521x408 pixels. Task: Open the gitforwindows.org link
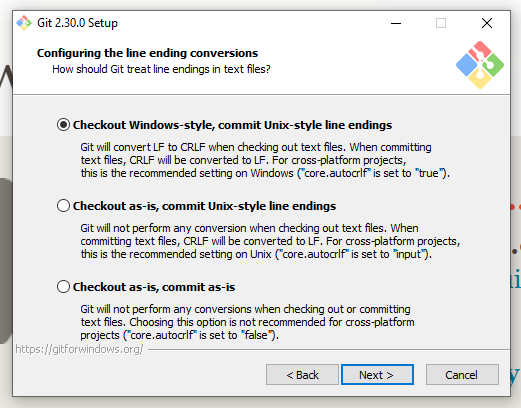[79, 349]
